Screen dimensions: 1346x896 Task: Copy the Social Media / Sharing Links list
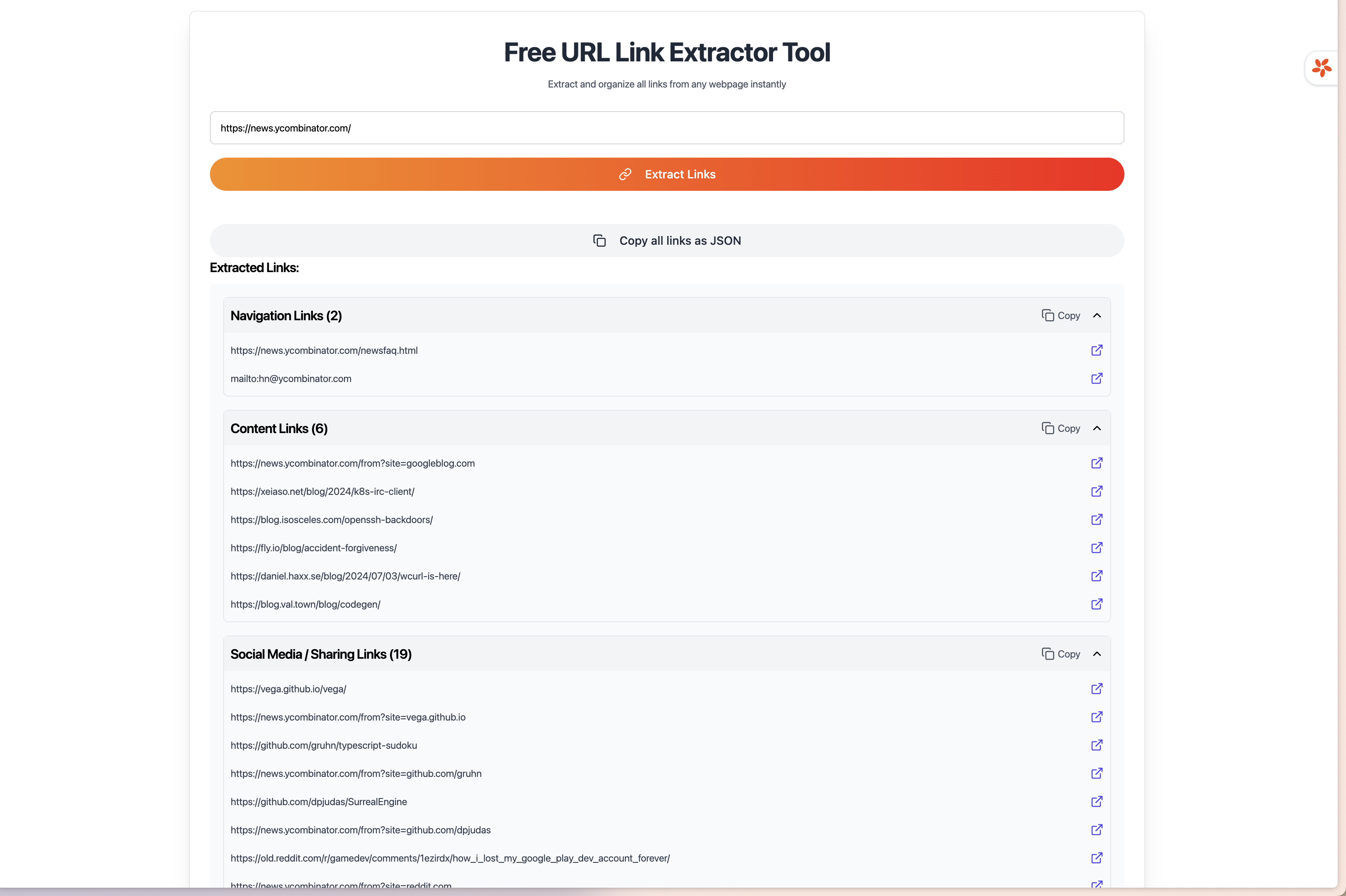(1060, 654)
